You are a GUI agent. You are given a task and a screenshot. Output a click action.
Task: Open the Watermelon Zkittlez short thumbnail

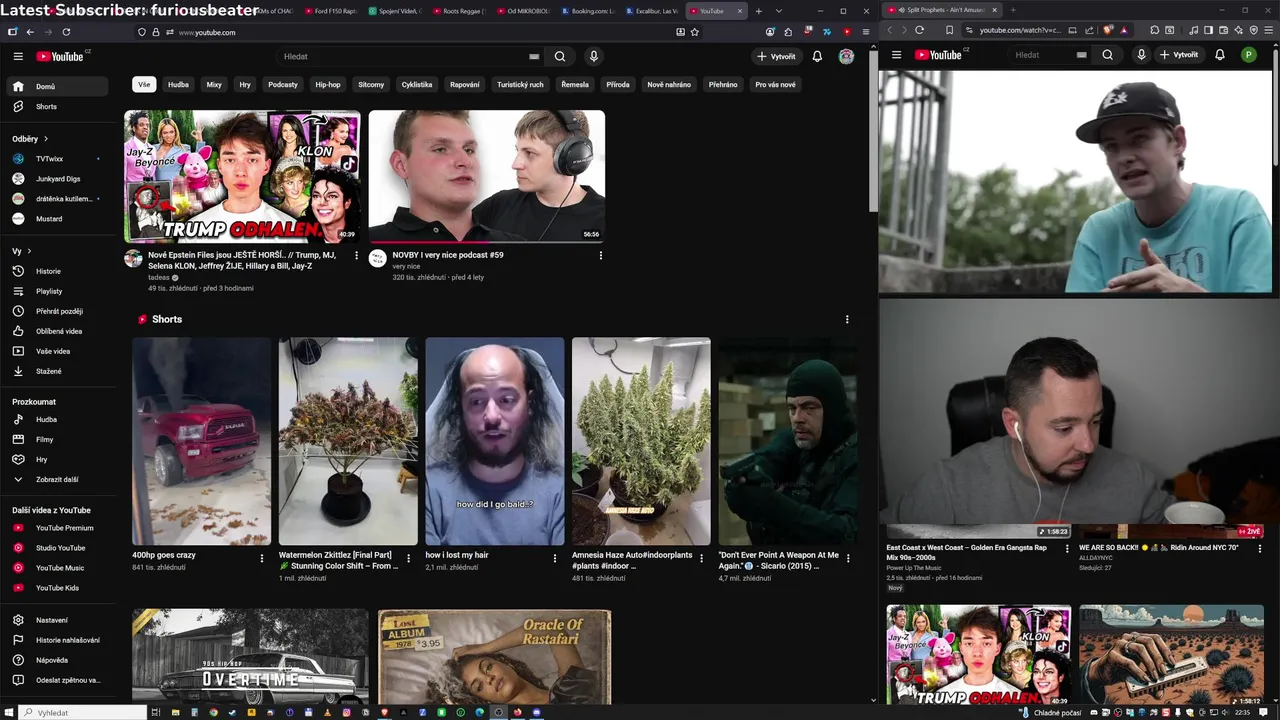tap(348, 441)
